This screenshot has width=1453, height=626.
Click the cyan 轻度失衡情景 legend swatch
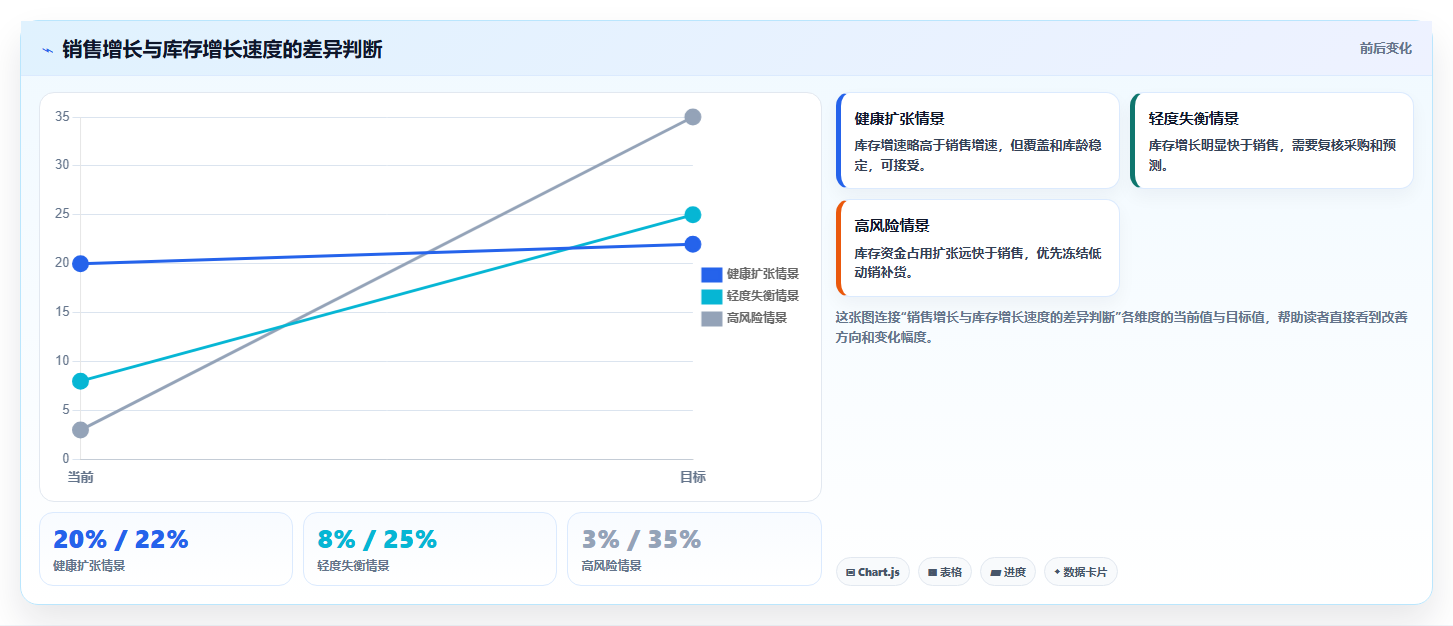(x=712, y=296)
